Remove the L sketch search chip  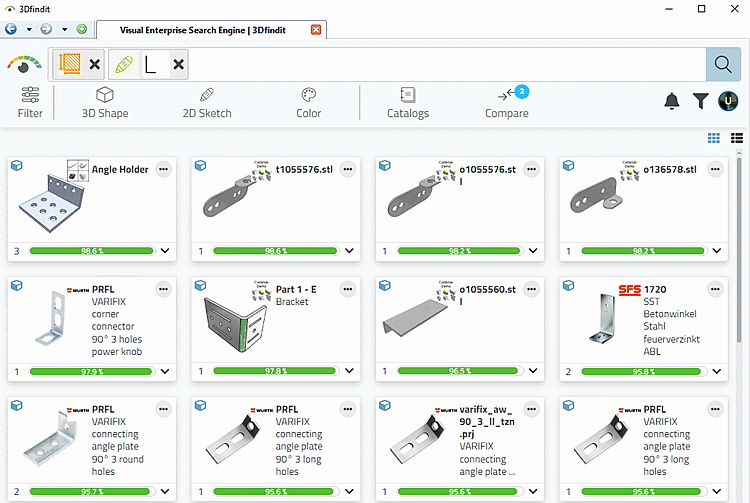point(178,64)
